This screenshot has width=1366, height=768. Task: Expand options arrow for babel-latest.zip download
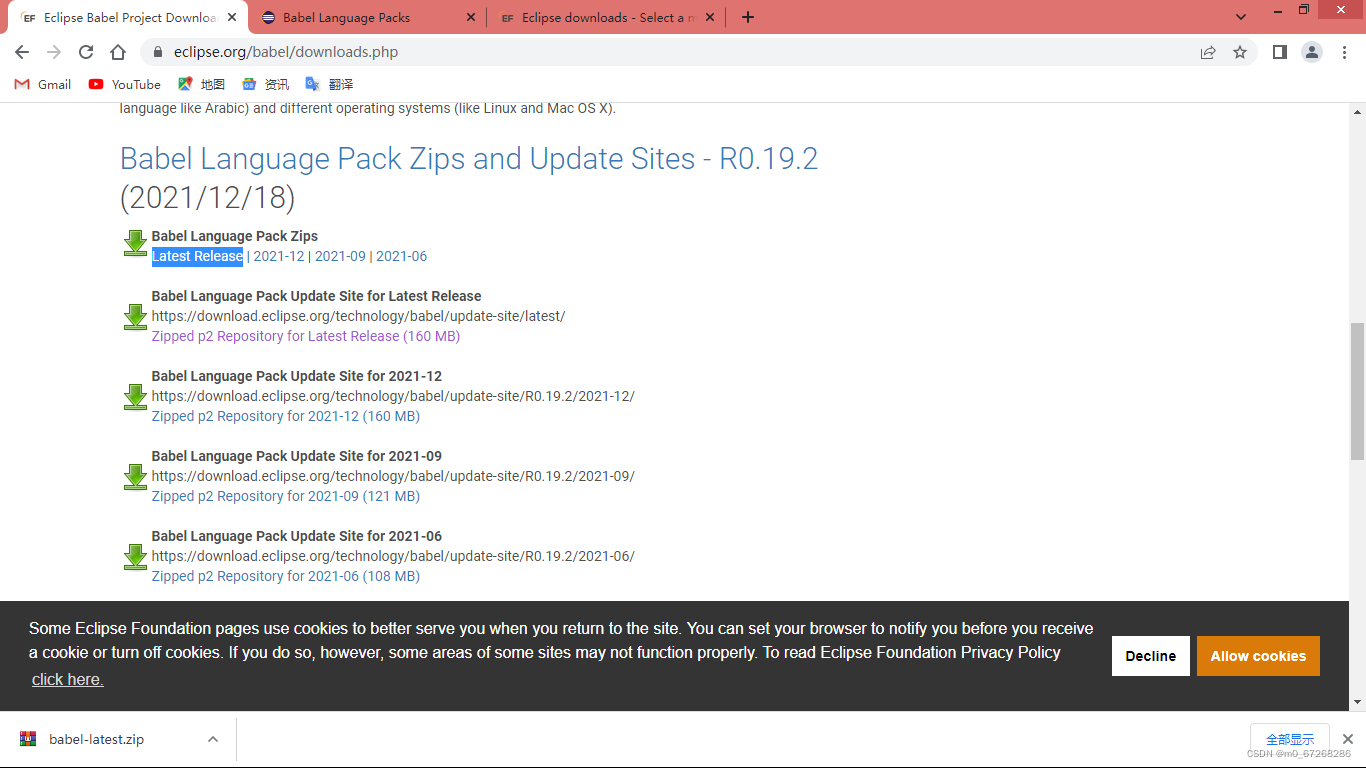tap(213, 739)
